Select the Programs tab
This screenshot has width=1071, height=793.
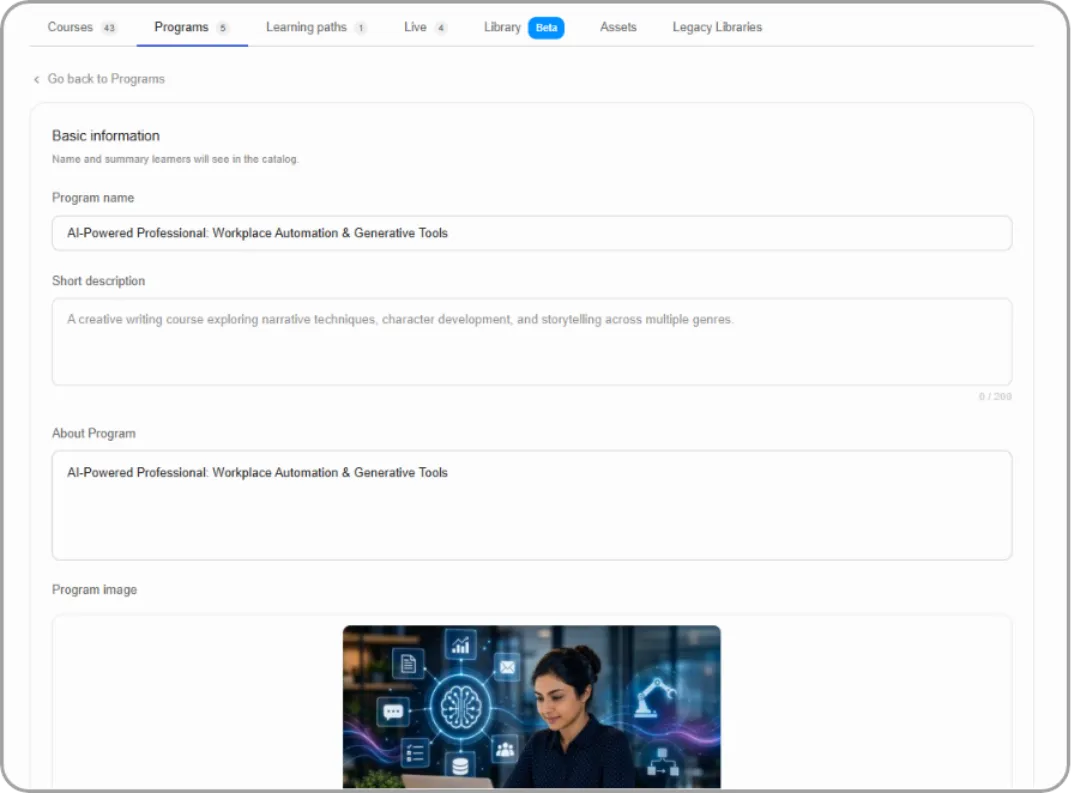tap(181, 27)
